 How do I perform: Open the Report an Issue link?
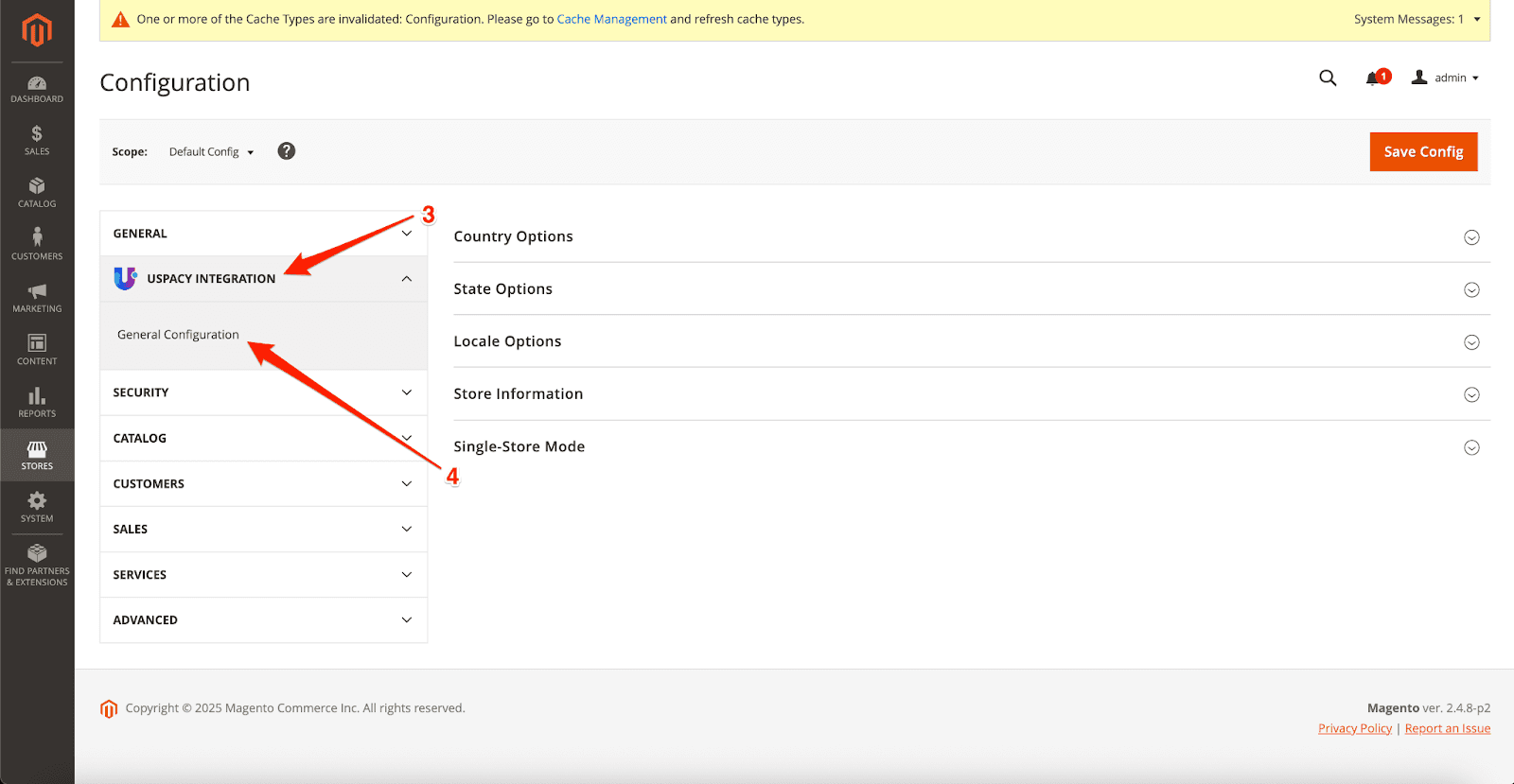pyautogui.click(x=1447, y=728)
